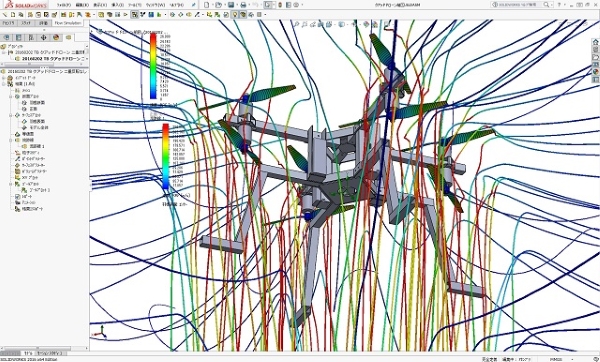Open the DisplayManager color-wheel panel tab
The width and height of the screenshot is (600, 362).
pyautogui.click(x=56, y=38)
